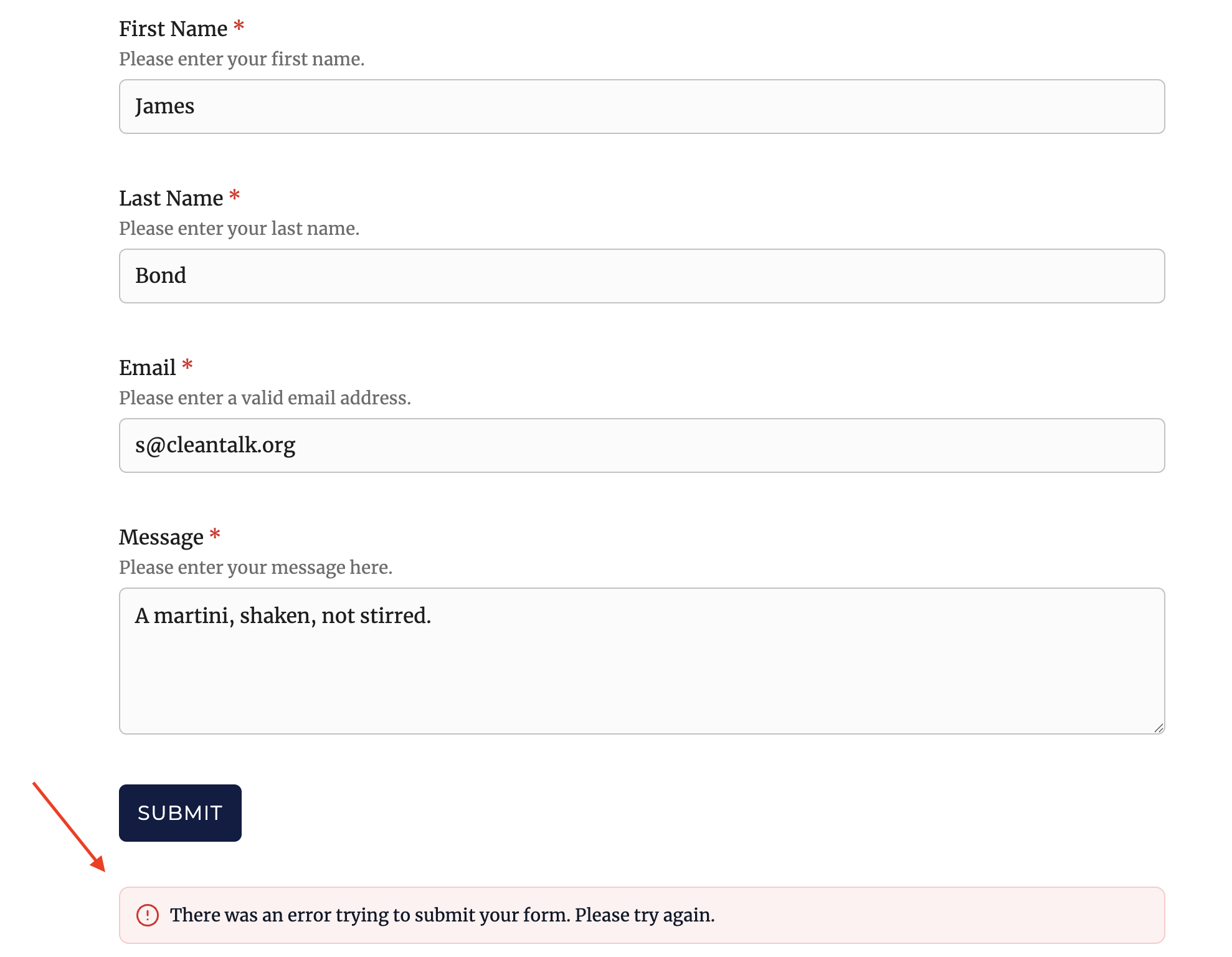Click 'Please enter your last name.' hint
This screenshot has width=1232, height=957.
pos(239,229)
